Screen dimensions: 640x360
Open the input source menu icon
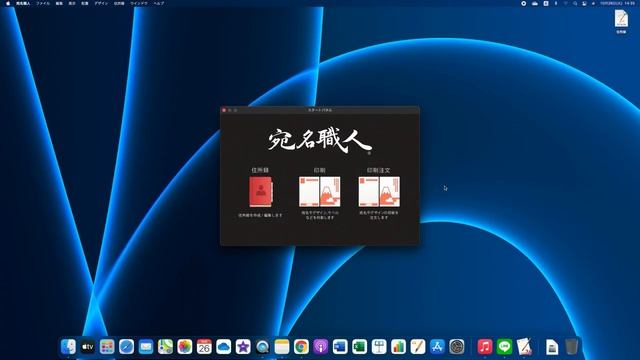(x=546, y=3)
